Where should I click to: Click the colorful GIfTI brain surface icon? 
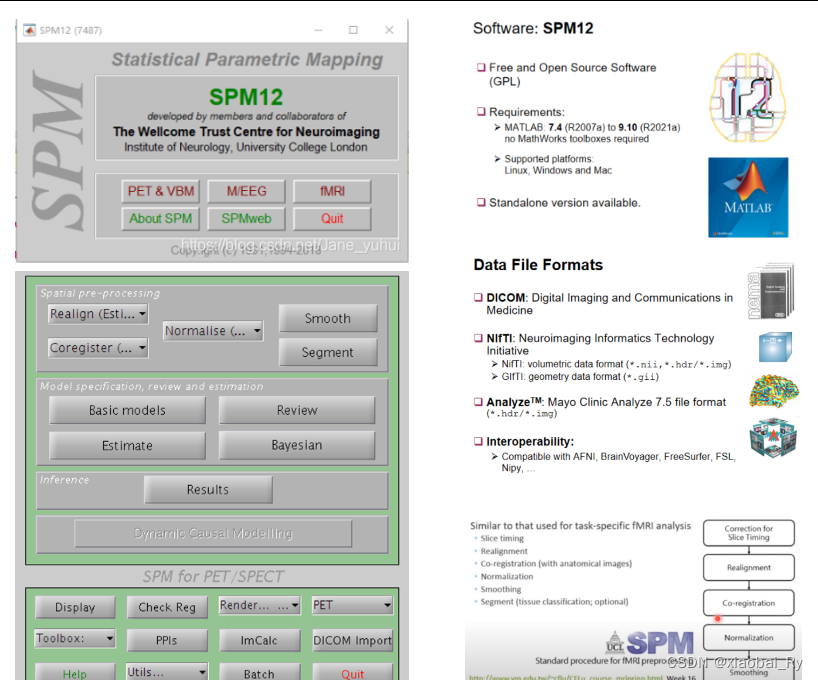774,391
